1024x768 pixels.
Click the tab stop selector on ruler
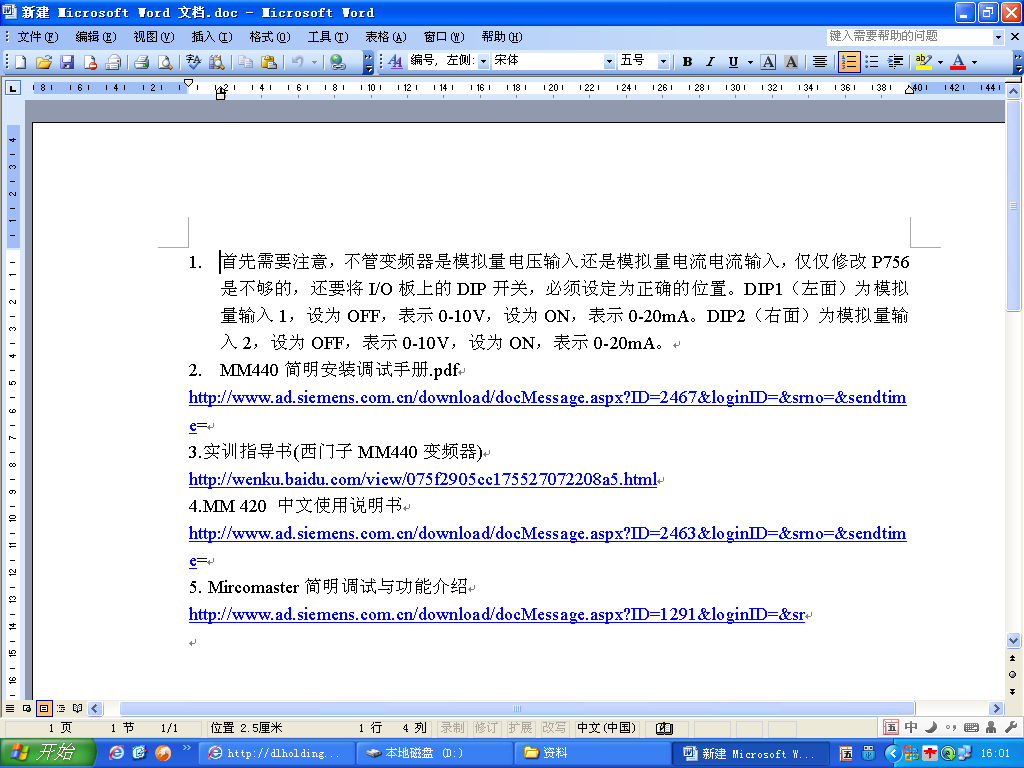[13, 88]
